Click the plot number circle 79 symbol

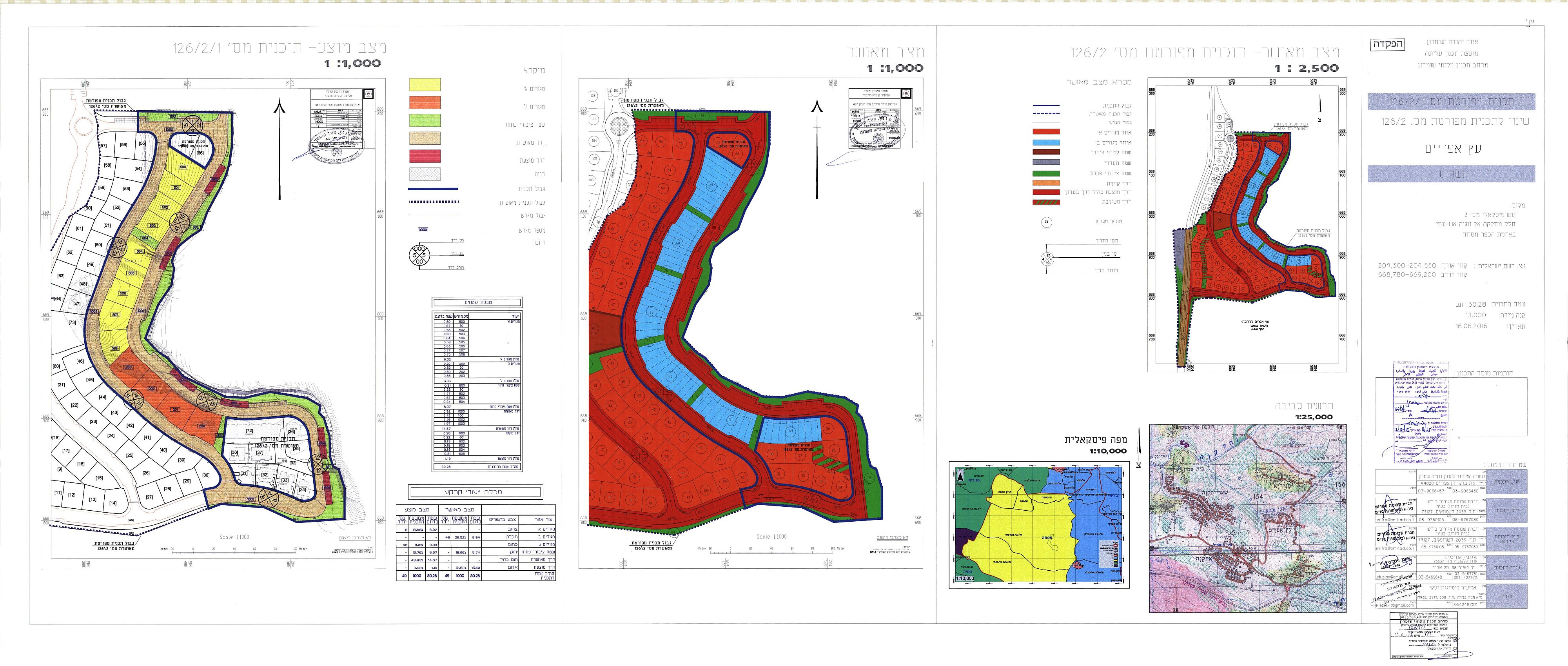[x=1046, y=223]
